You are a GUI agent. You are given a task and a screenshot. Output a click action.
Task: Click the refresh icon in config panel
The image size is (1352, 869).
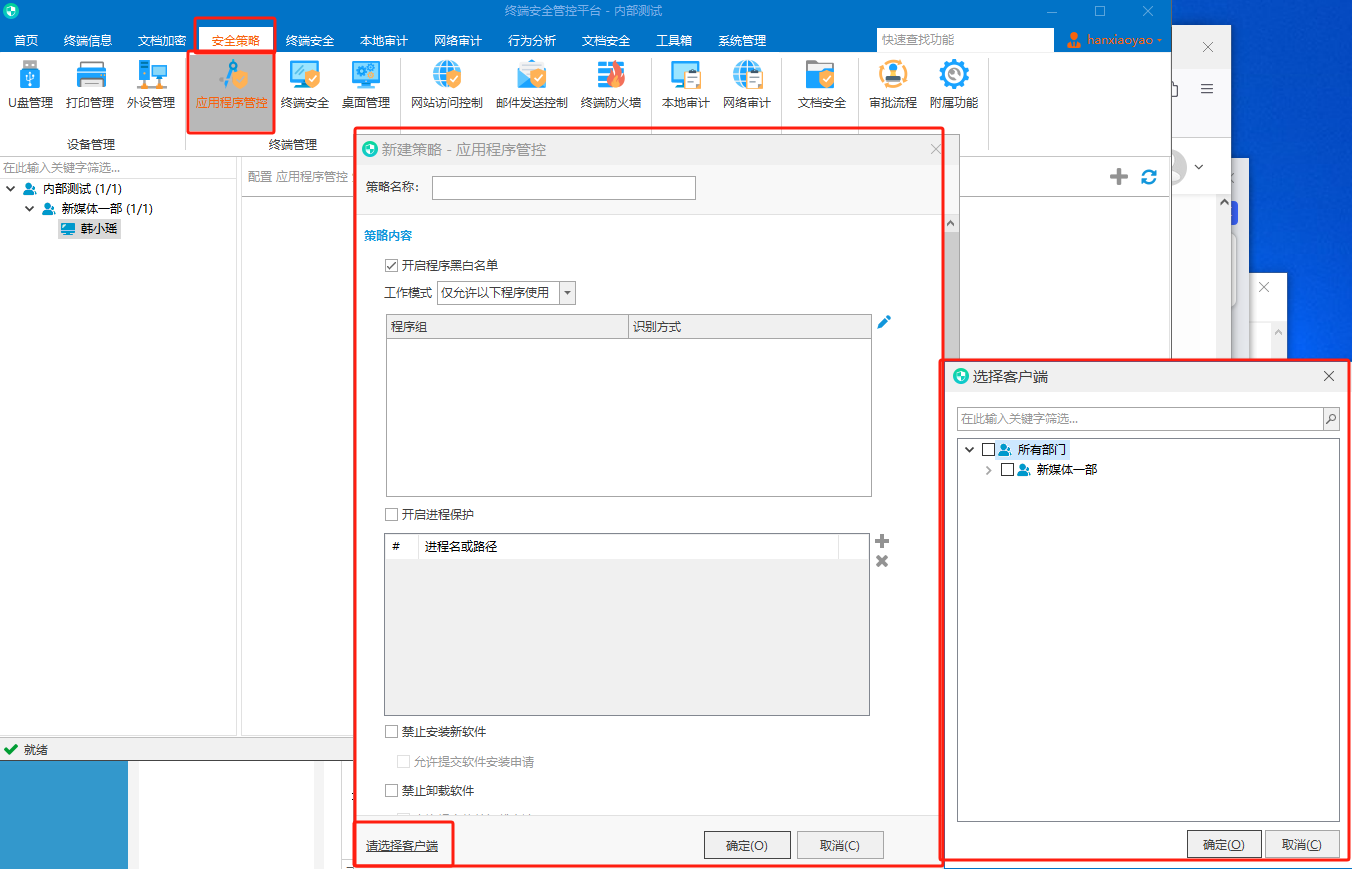pos(1149,177)
